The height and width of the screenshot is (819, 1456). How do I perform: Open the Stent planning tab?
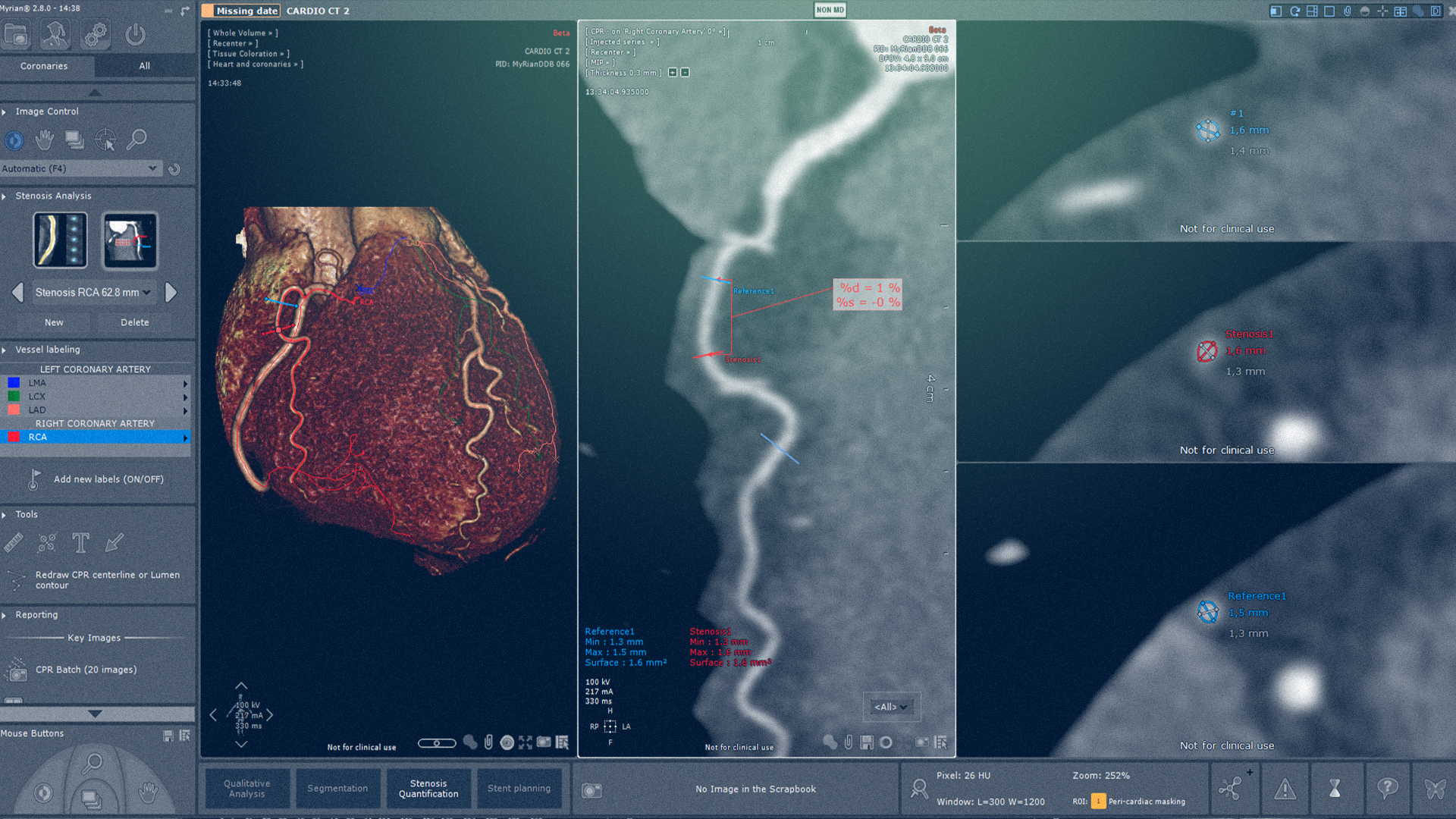click(x=519, y=788)
